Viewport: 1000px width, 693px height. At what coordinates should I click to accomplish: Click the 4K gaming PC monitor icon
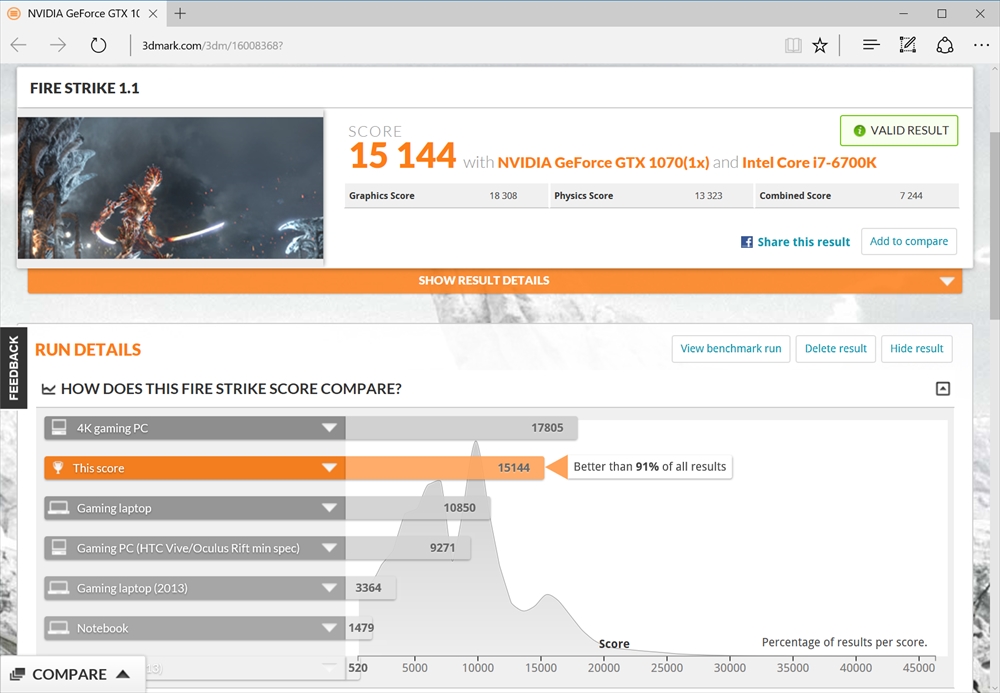pyautogui.click(x=59, y=427)
